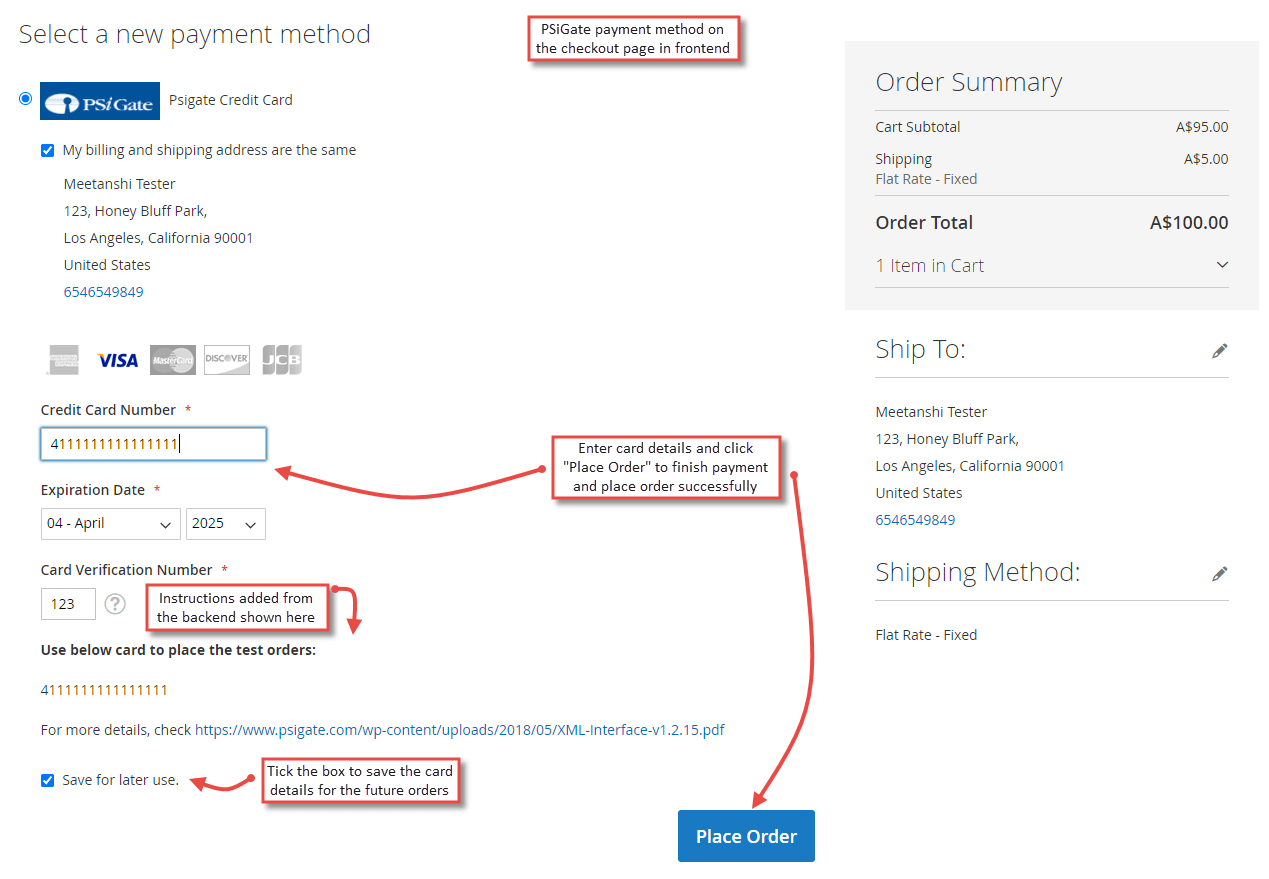This screenshot has height=879, width=1269.
Task: Click the MasterCard brand icon
Action: coord(172,359)
